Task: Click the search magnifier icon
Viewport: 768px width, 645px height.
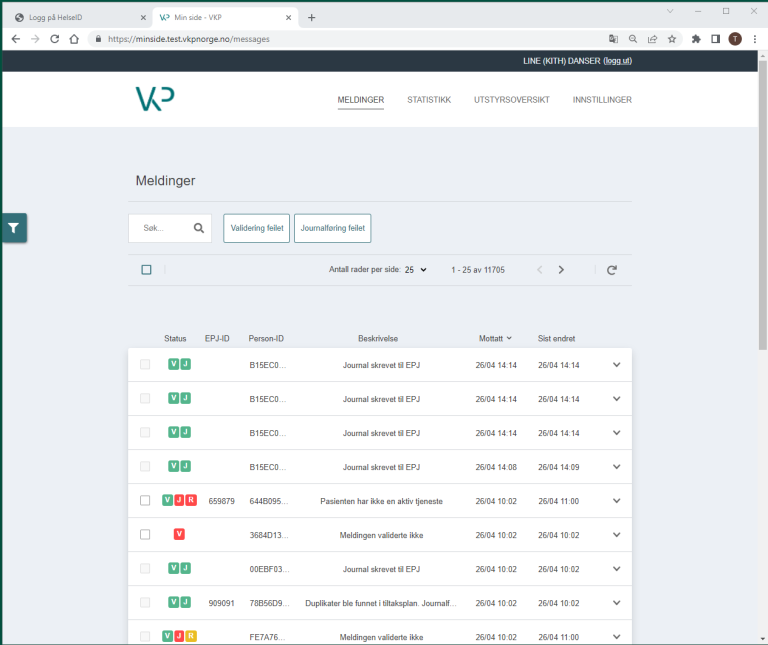Action: (x=198, y=228)
